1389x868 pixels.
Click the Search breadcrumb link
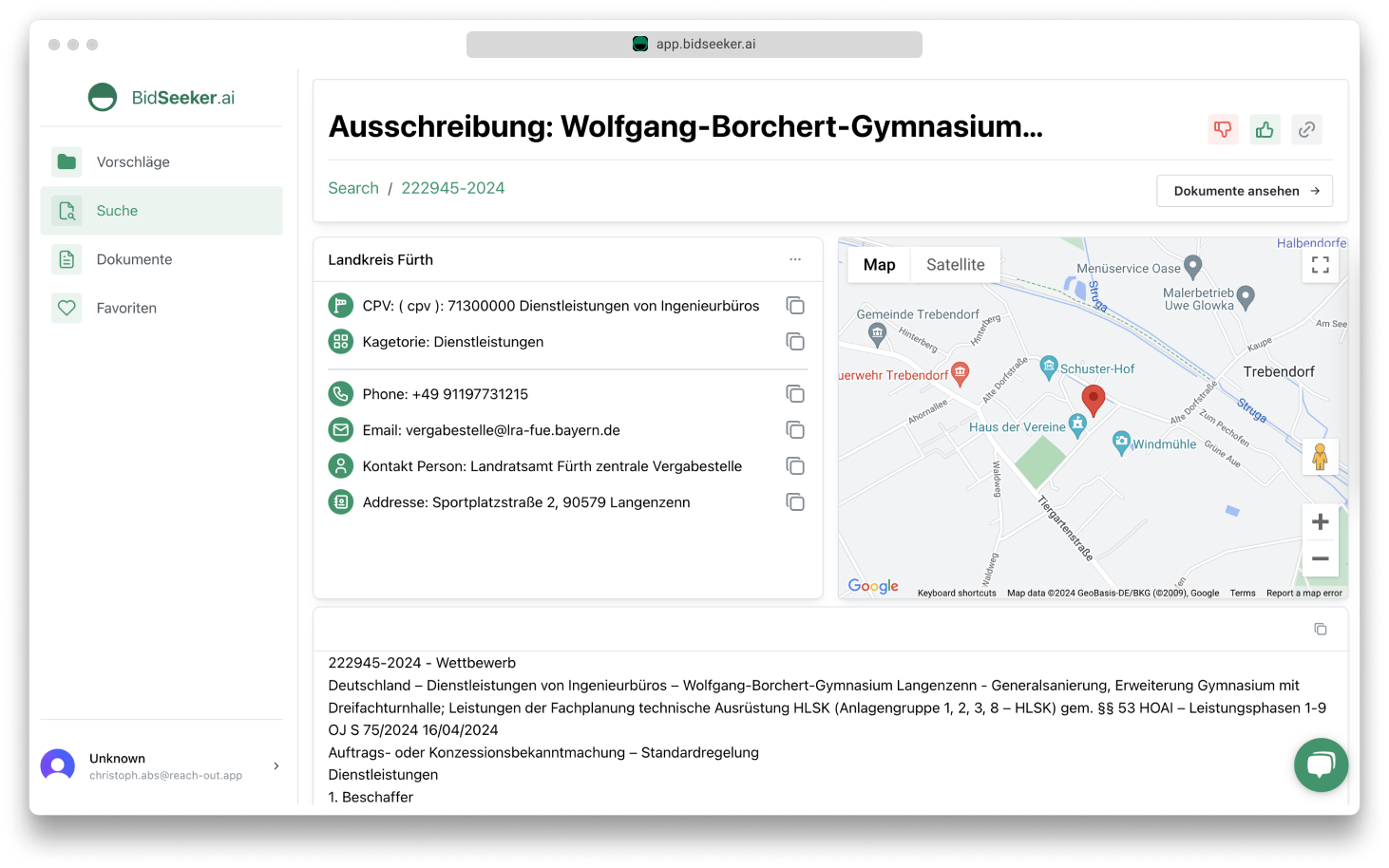coord(353,188)
